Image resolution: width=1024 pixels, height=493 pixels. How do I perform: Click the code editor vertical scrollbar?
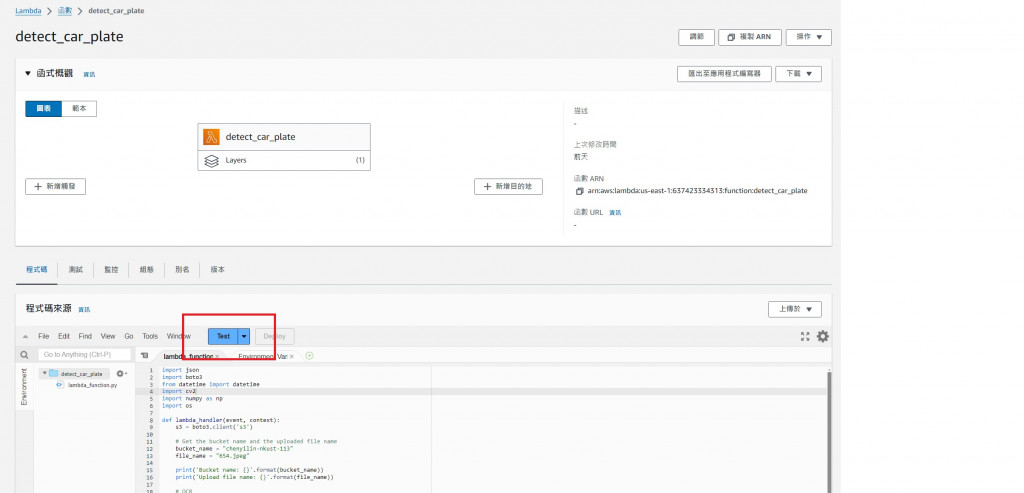[x=829, y=431]
